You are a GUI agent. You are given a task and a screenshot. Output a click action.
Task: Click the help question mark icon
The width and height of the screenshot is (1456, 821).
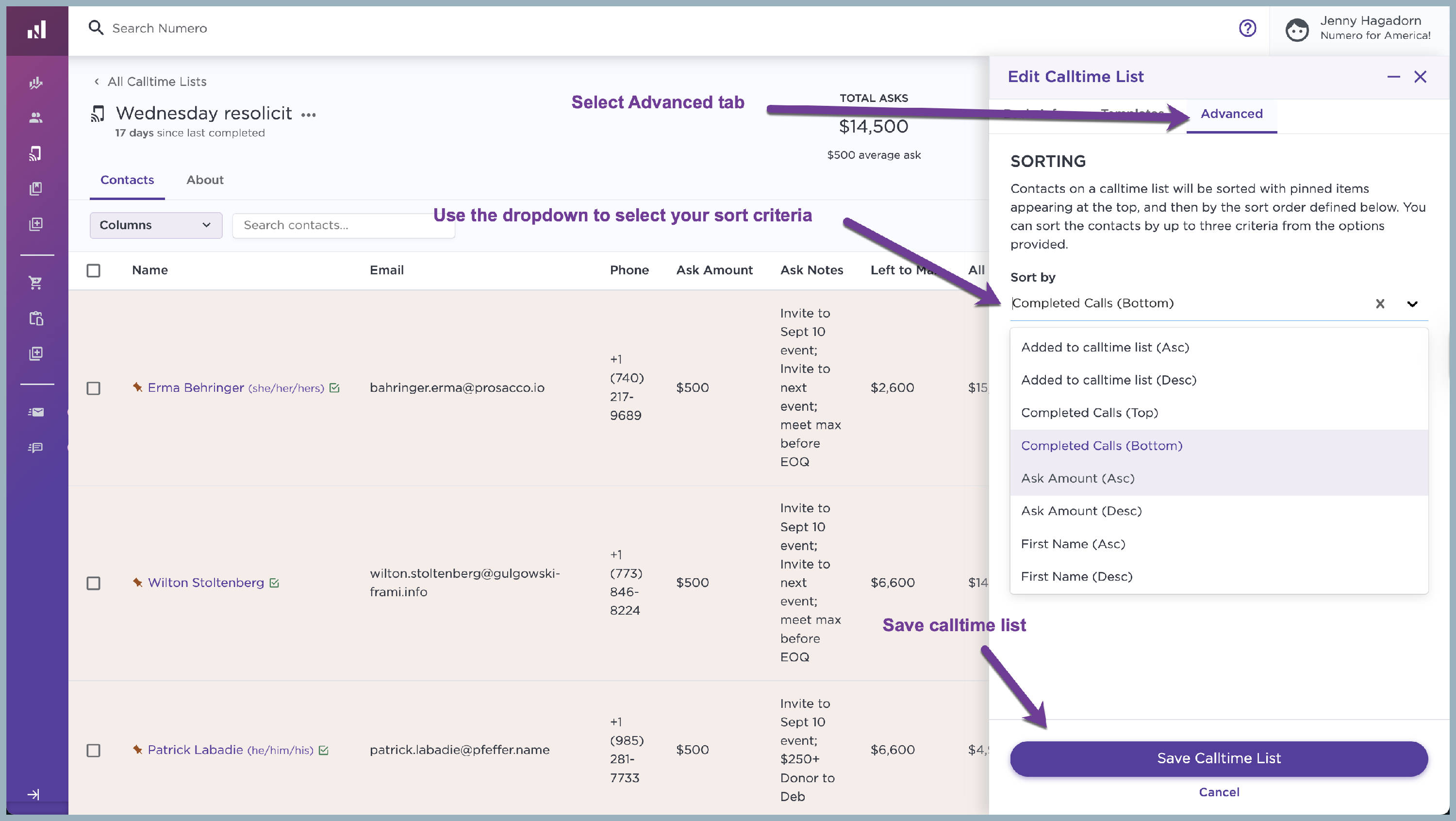1247,28
